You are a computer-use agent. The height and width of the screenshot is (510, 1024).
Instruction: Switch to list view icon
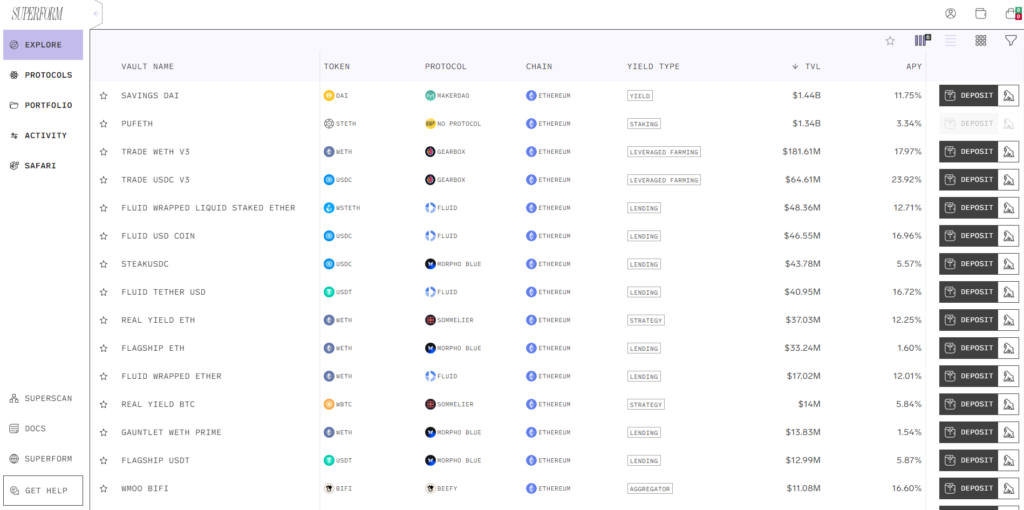pyautogui.click(x=951, y=40)
